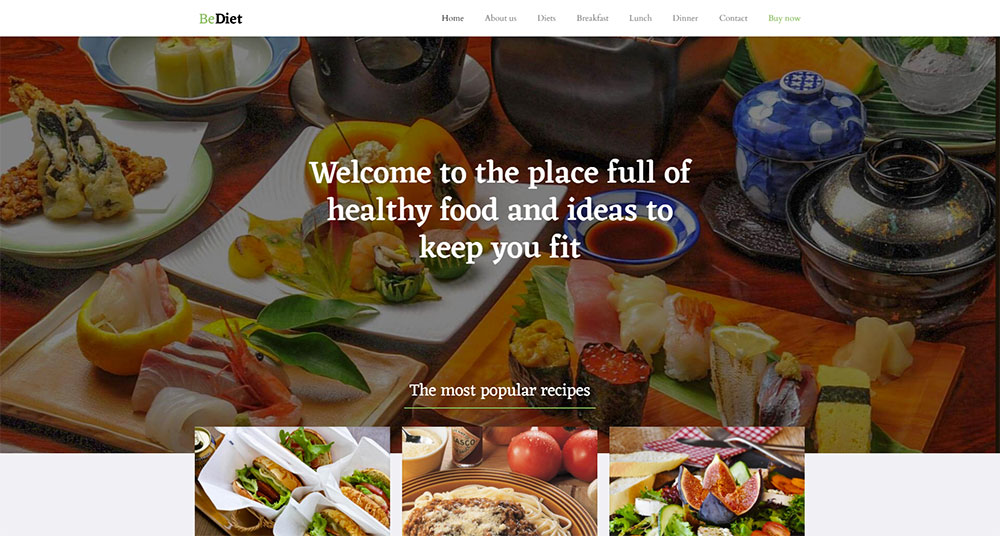The image size is (1000, 536).
Task: Click the green Buy now link
Action: (784, 18)
